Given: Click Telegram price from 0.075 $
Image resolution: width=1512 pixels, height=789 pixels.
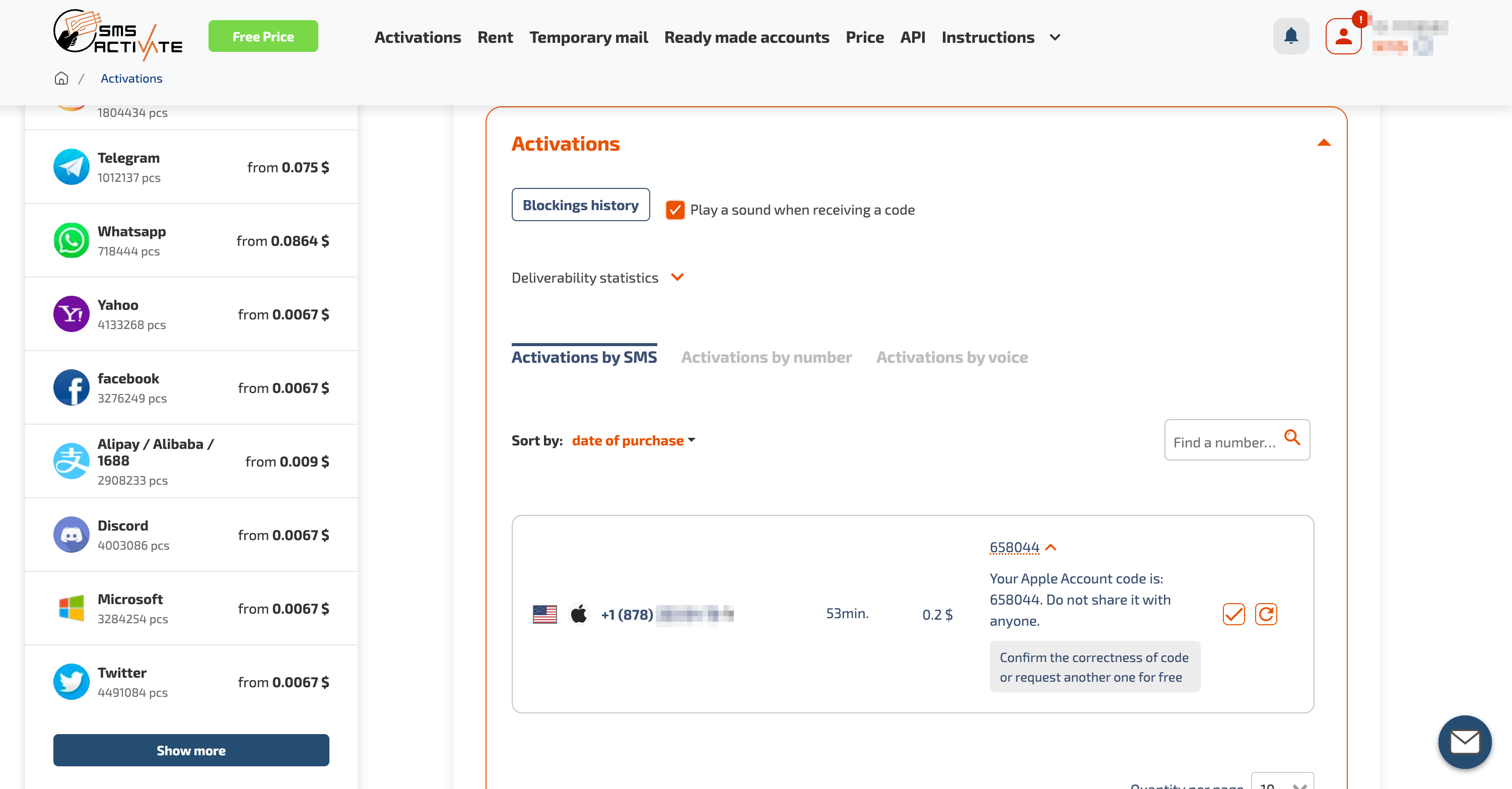Looking at the screenshot, I should [x=288, y=167].
